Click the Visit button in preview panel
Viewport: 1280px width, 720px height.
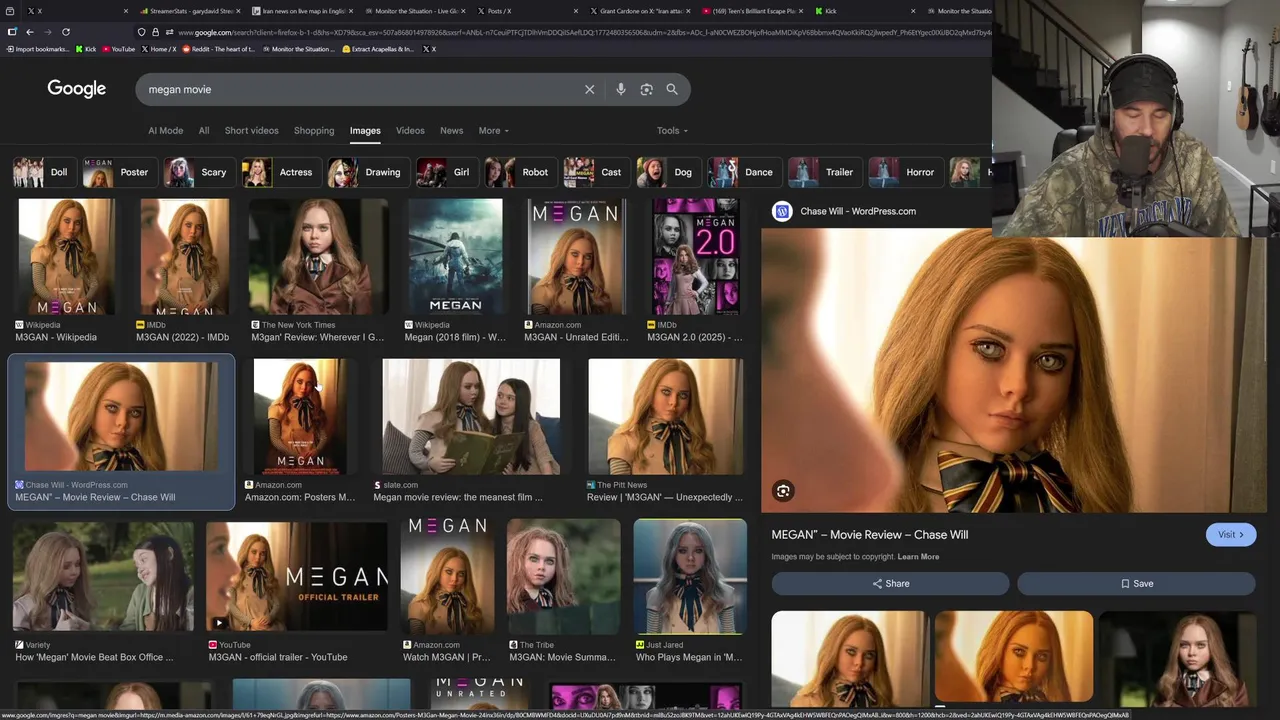point(1230,535)
